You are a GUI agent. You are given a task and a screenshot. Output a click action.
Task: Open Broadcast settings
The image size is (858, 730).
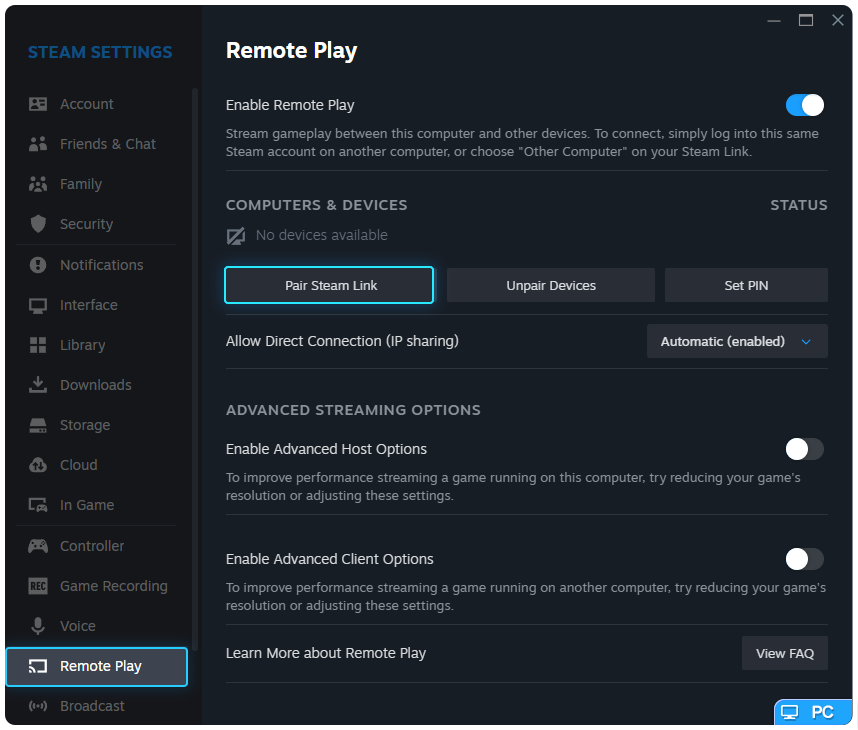[97, 706]
